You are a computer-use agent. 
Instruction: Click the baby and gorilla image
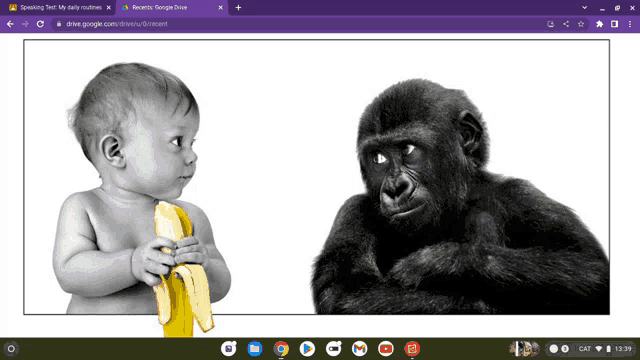click(x=316, y=177)
